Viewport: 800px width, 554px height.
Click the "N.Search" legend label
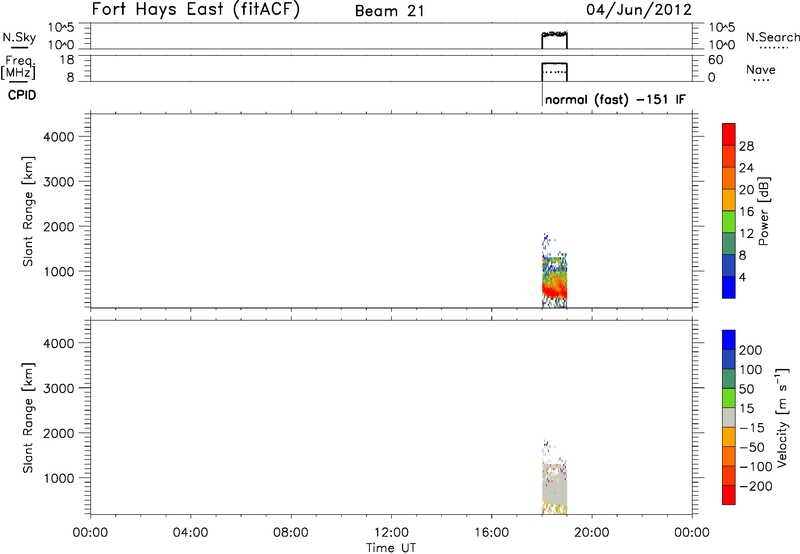(x=773, y=37)
